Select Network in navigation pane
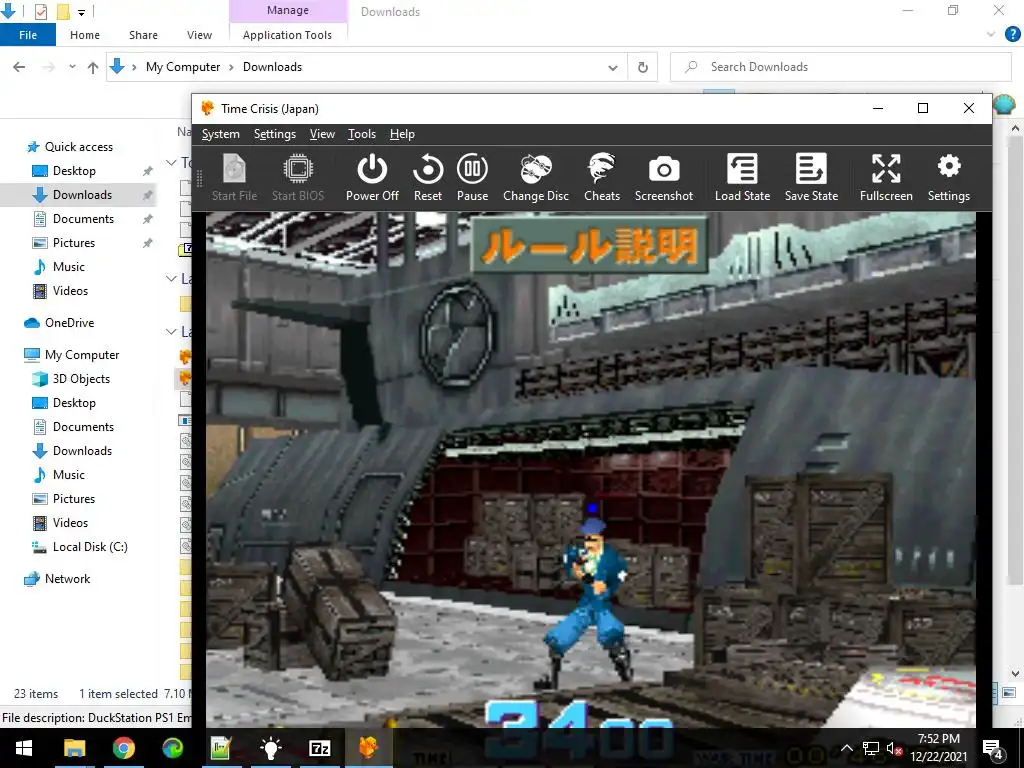Viewport: 1024px width, 768px height. [x=67, y=579]
